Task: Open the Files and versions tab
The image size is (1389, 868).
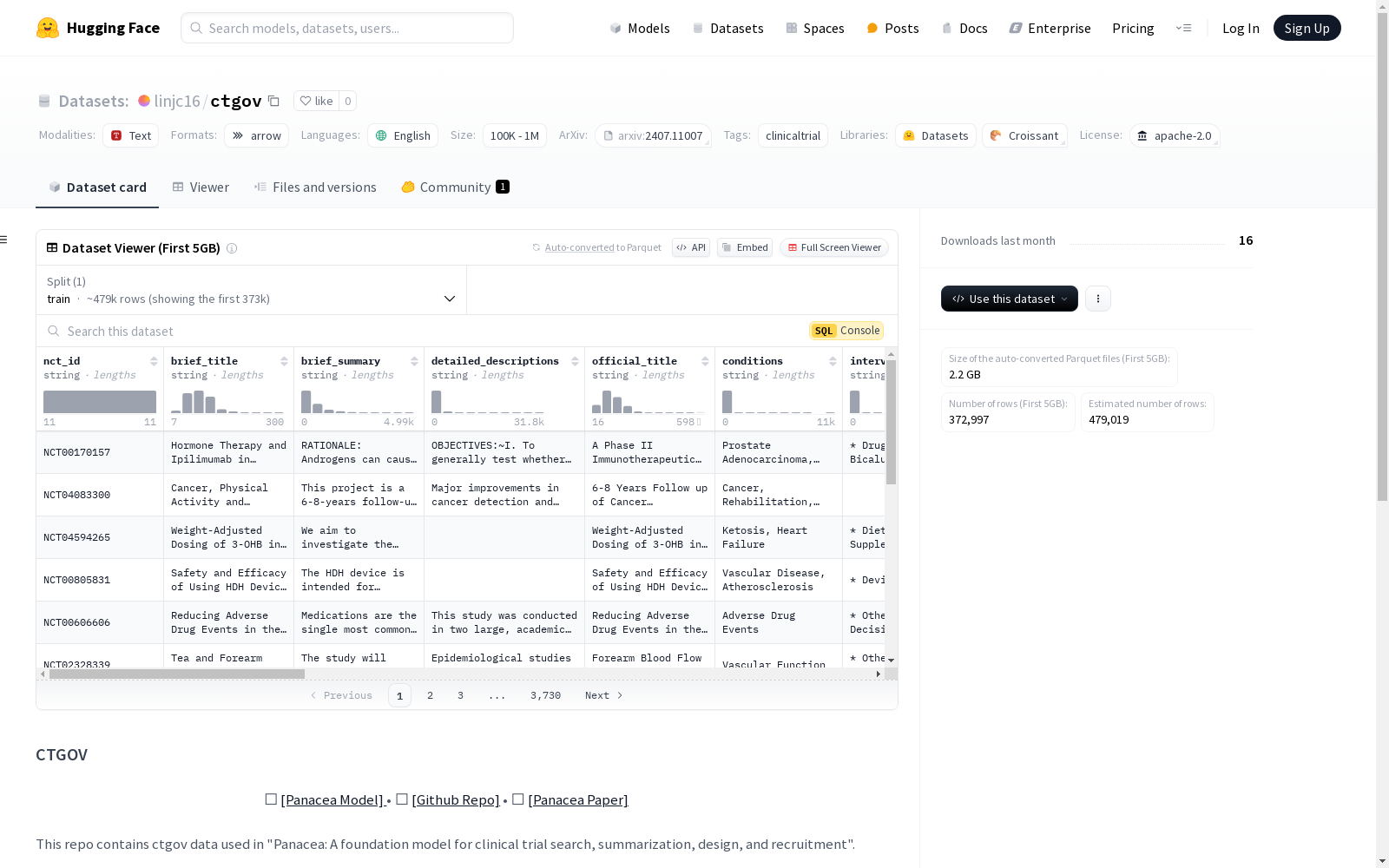Action: pos(315,187)
